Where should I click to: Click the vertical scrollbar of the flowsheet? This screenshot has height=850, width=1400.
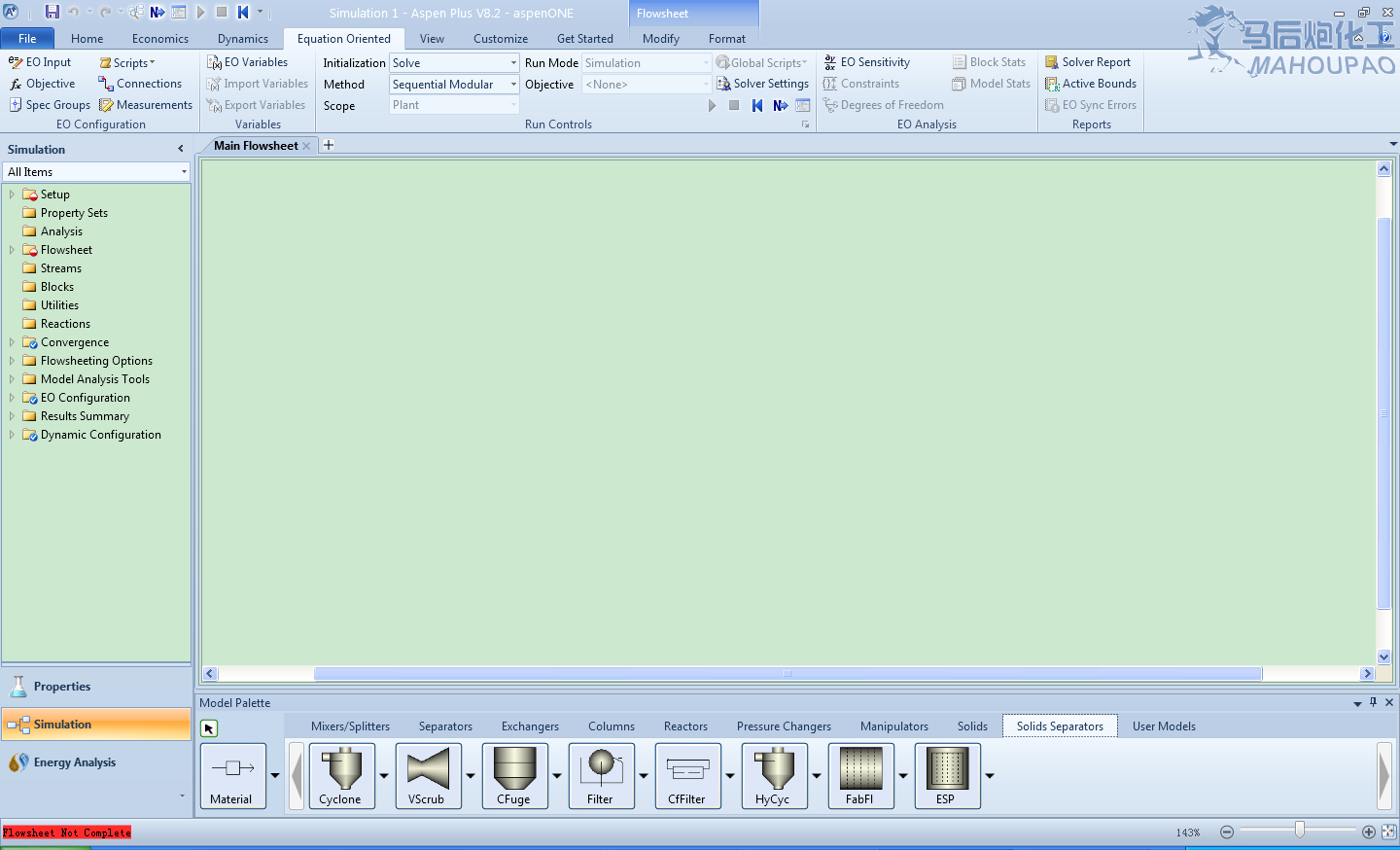pyautogui.click(x=1383, y=413)
